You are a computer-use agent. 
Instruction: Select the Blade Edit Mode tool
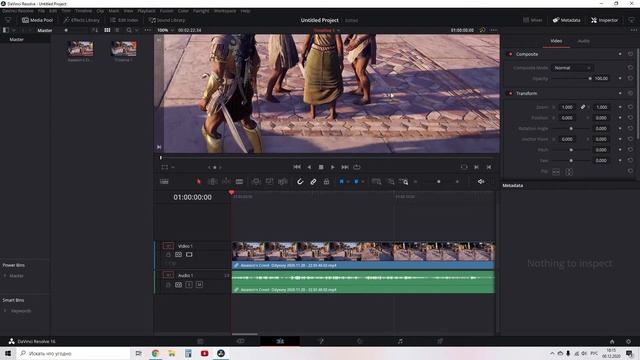(x=239, y=181)
